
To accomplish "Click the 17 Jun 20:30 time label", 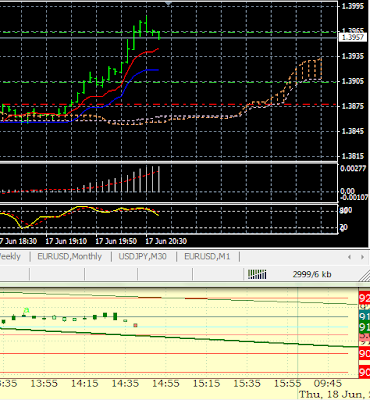I will coord(166,241).
